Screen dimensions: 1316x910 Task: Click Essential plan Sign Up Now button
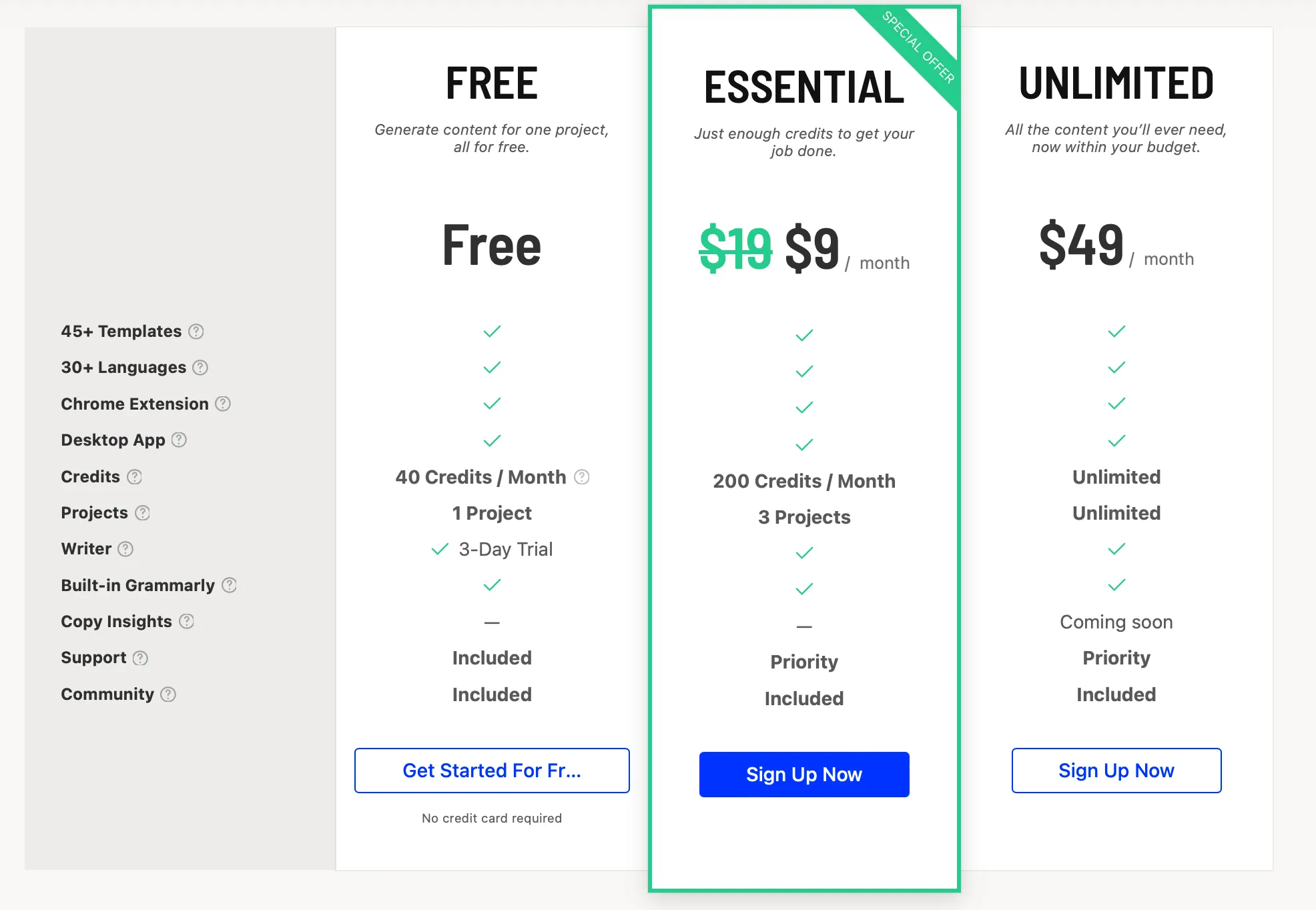[804, 775]
